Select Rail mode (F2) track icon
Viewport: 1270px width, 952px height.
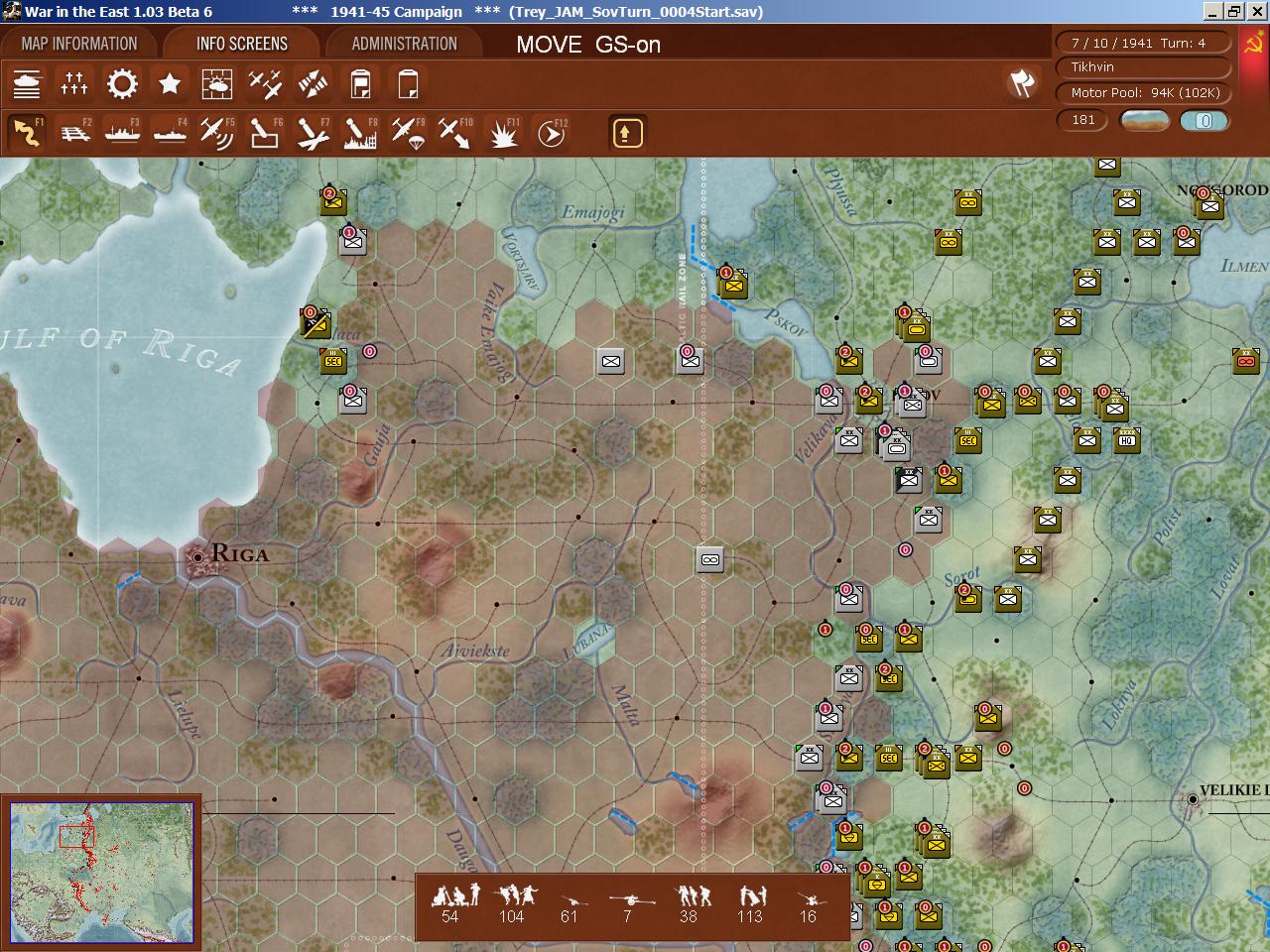point(74,133)
